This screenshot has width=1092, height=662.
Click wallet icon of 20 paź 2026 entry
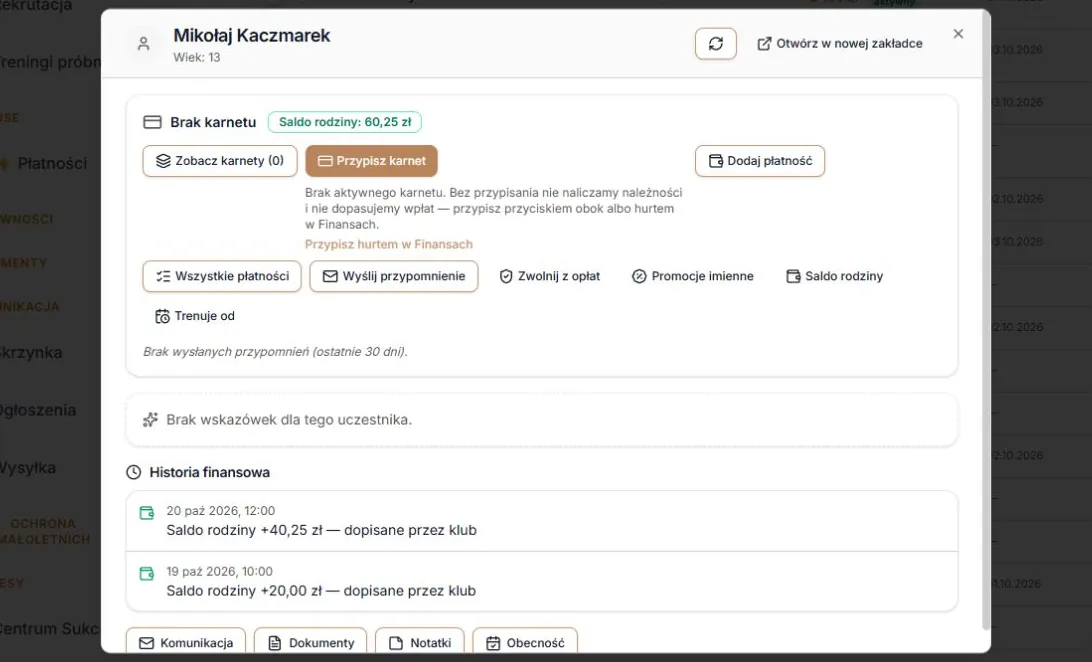(147, 513)
